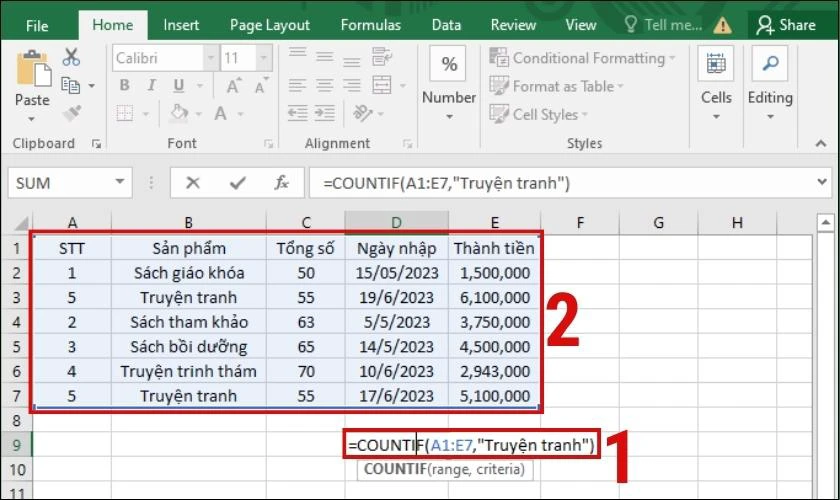Click the yellow warning triangle icon
This screenshot has height=500, width=840.
[723, 25]
